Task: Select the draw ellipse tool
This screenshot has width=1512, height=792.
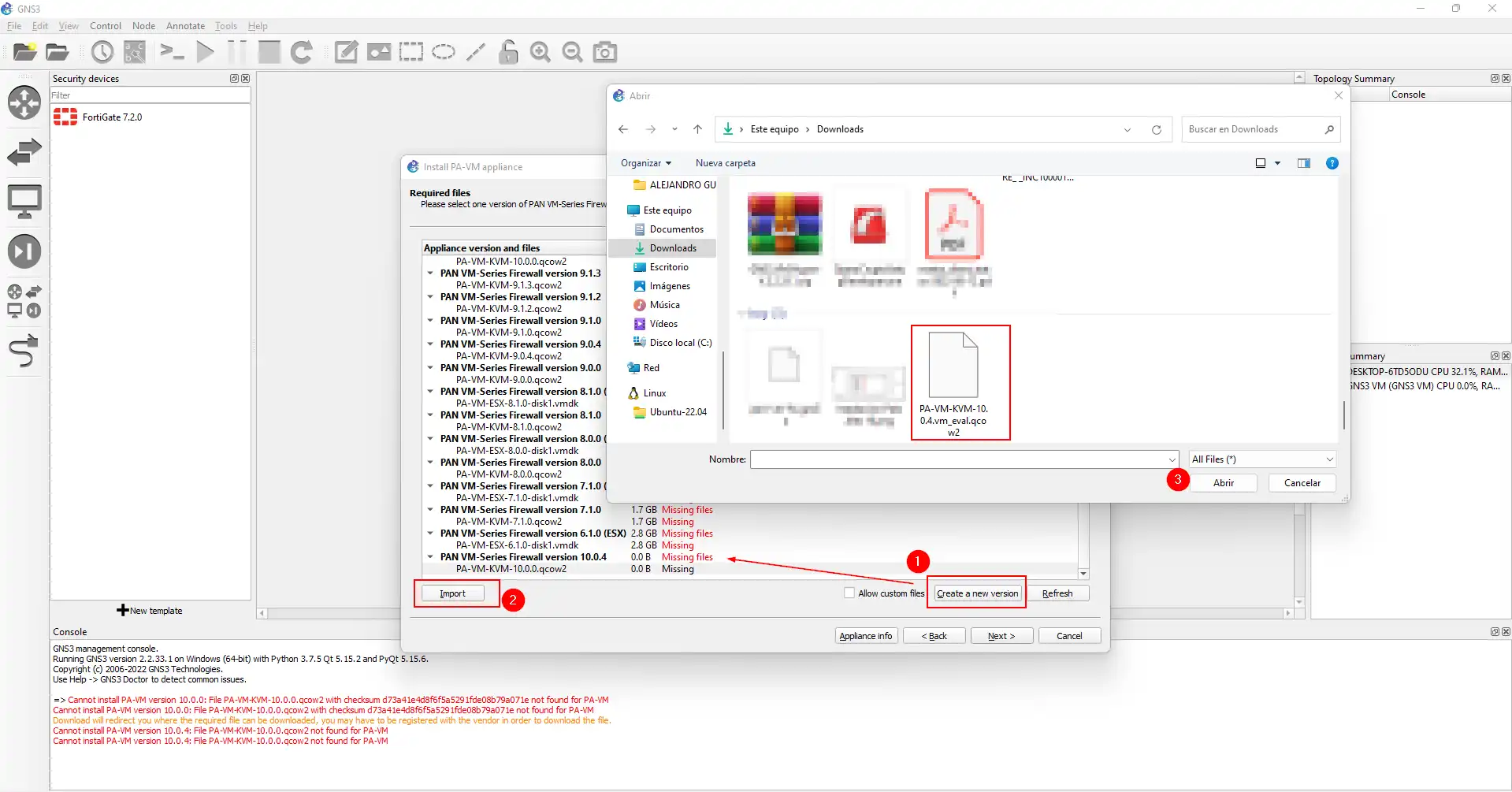Action: 444,52
